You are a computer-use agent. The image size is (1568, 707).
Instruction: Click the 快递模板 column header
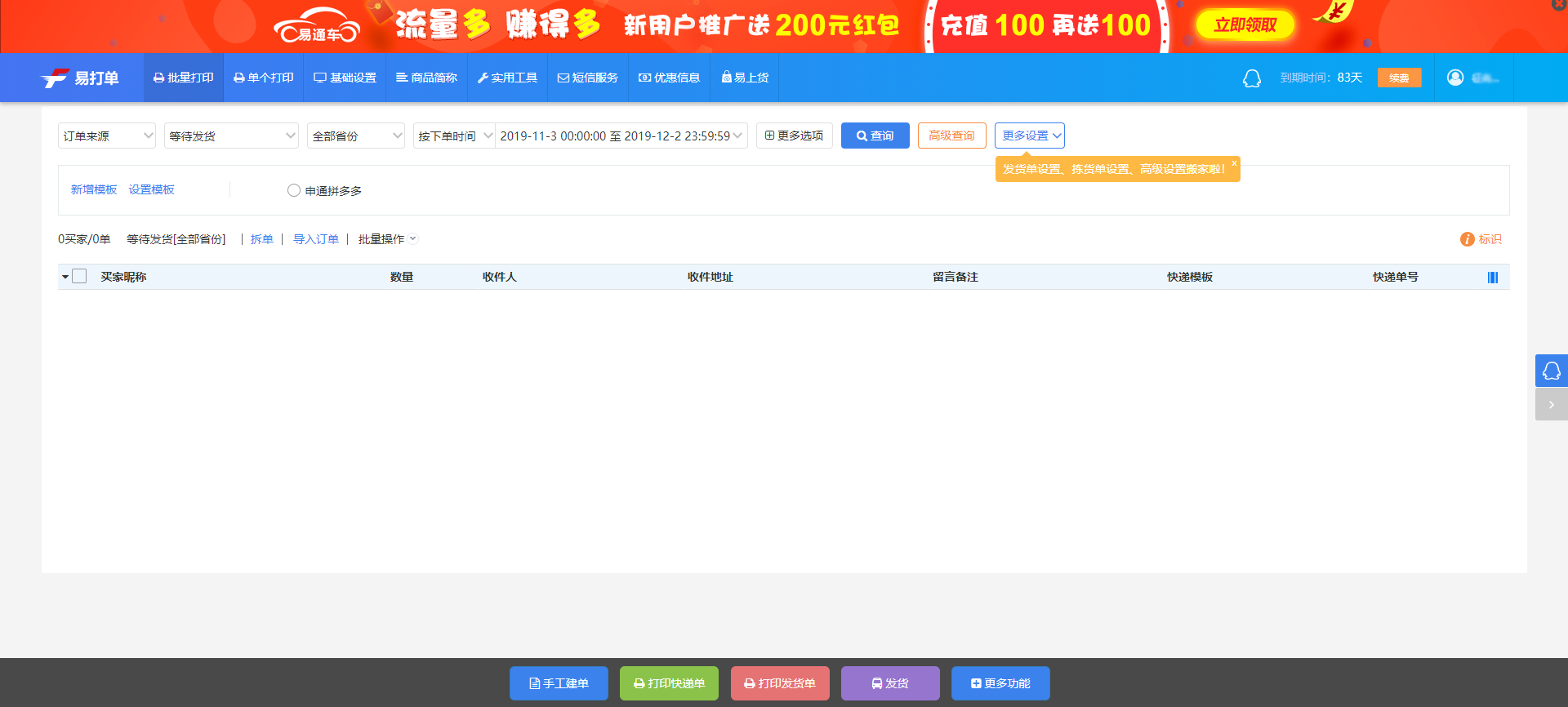1190,277
